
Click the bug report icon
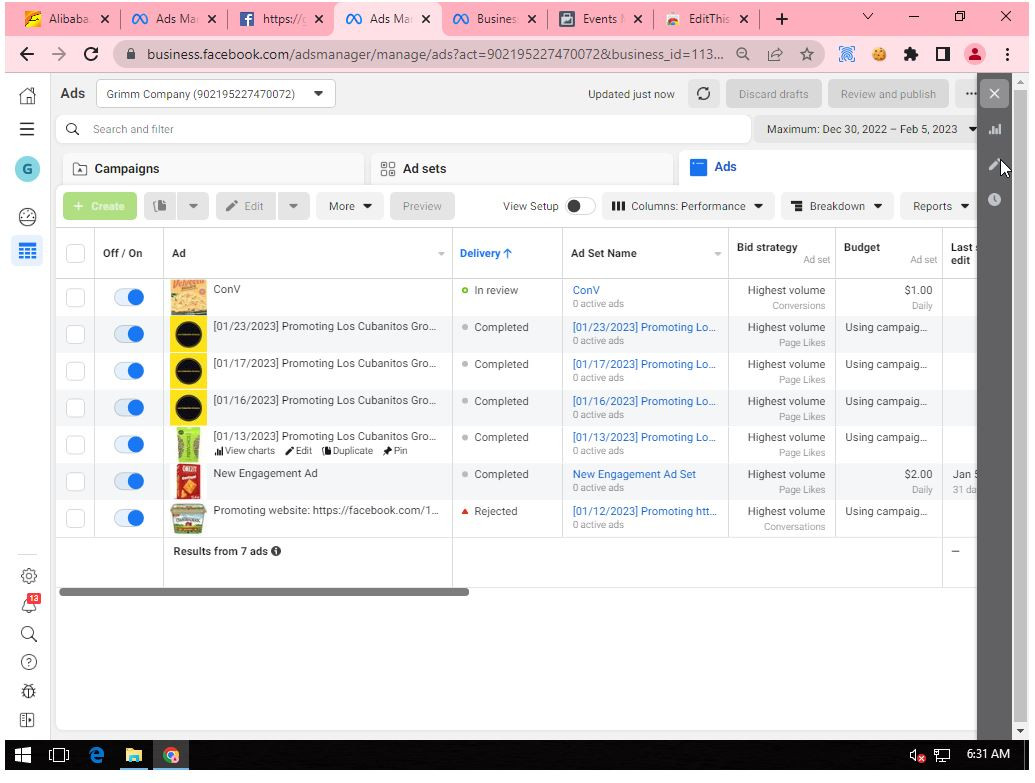pyautogui.click(x=28, y=691)
